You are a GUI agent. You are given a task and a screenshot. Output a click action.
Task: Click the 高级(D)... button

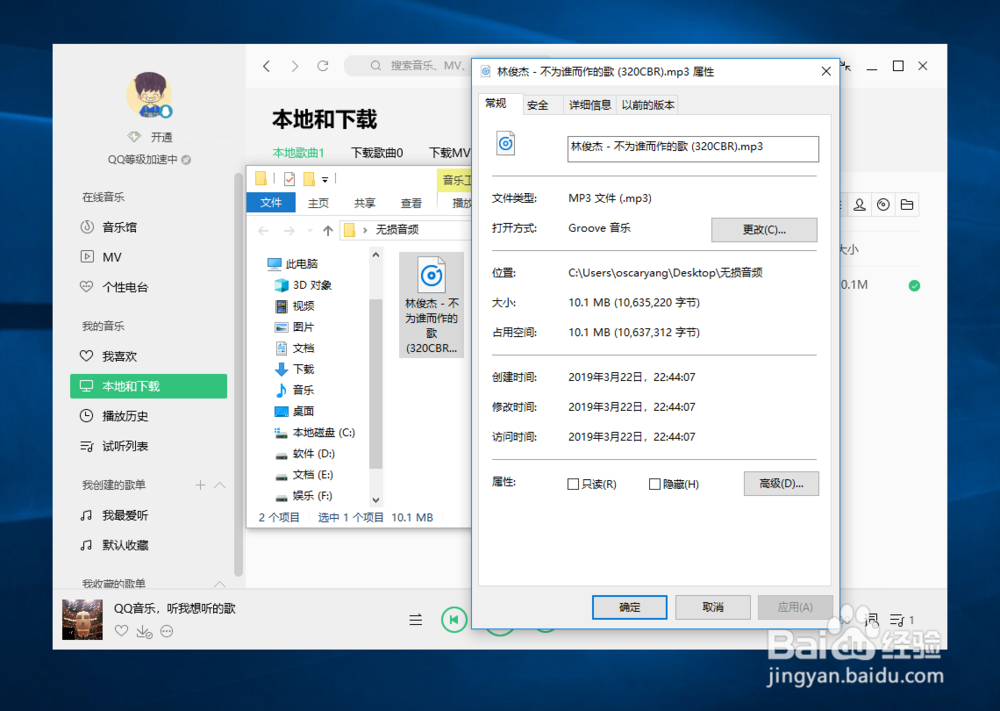click(781, 483)
